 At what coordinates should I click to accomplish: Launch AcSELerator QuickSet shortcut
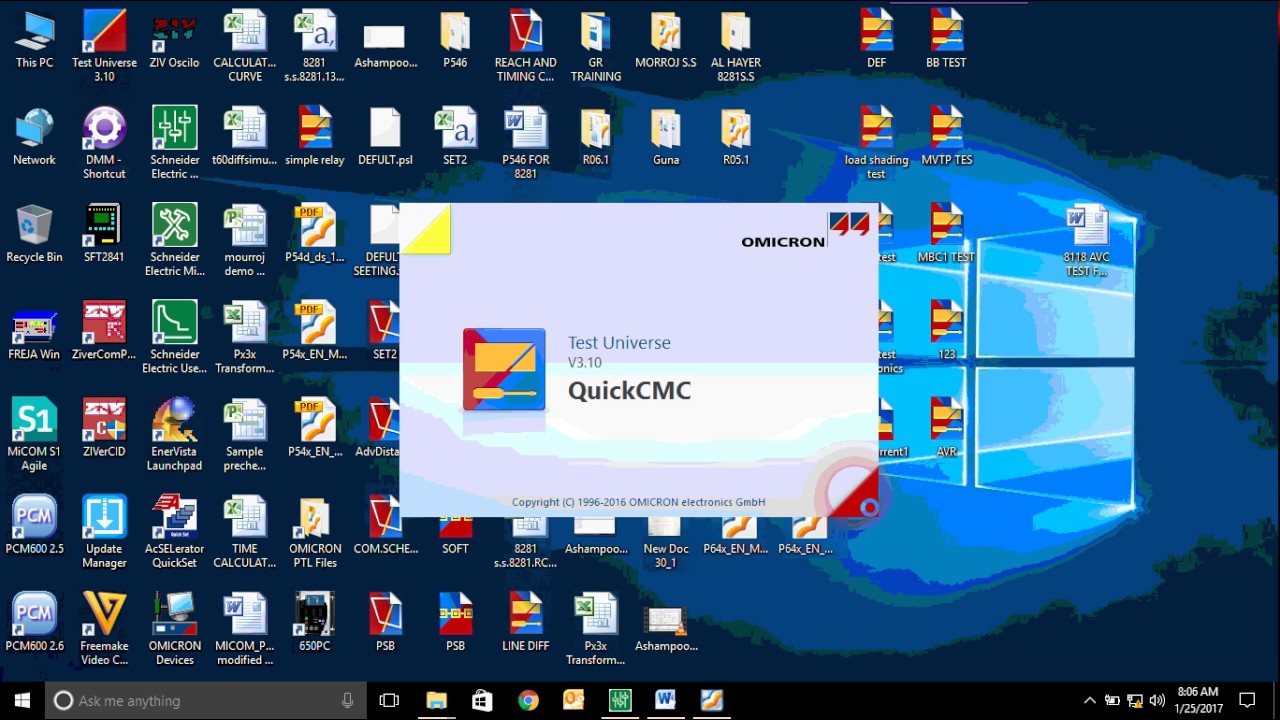pyautogui.click(x=174, y=531)
